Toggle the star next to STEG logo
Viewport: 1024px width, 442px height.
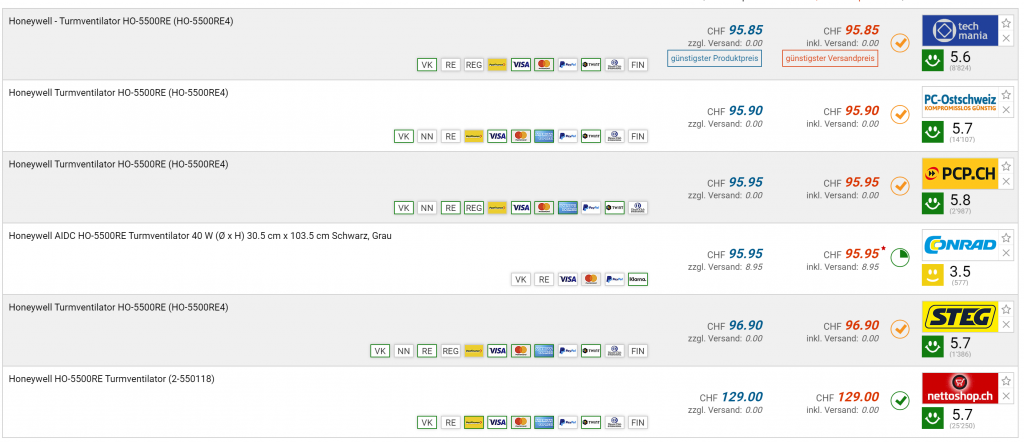1007,309
